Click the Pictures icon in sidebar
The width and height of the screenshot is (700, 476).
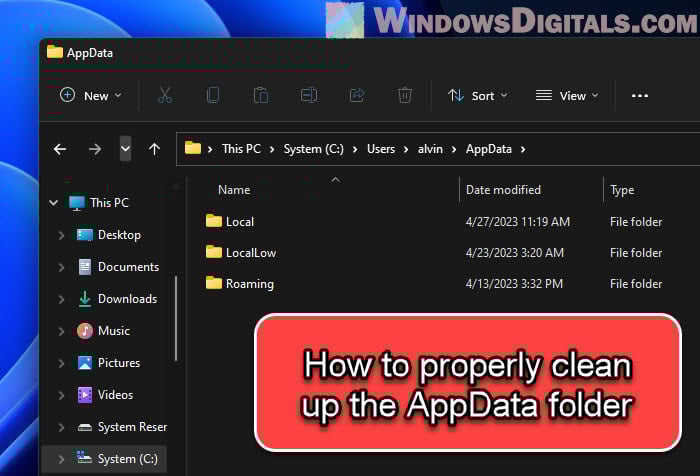tap(85, 363)
